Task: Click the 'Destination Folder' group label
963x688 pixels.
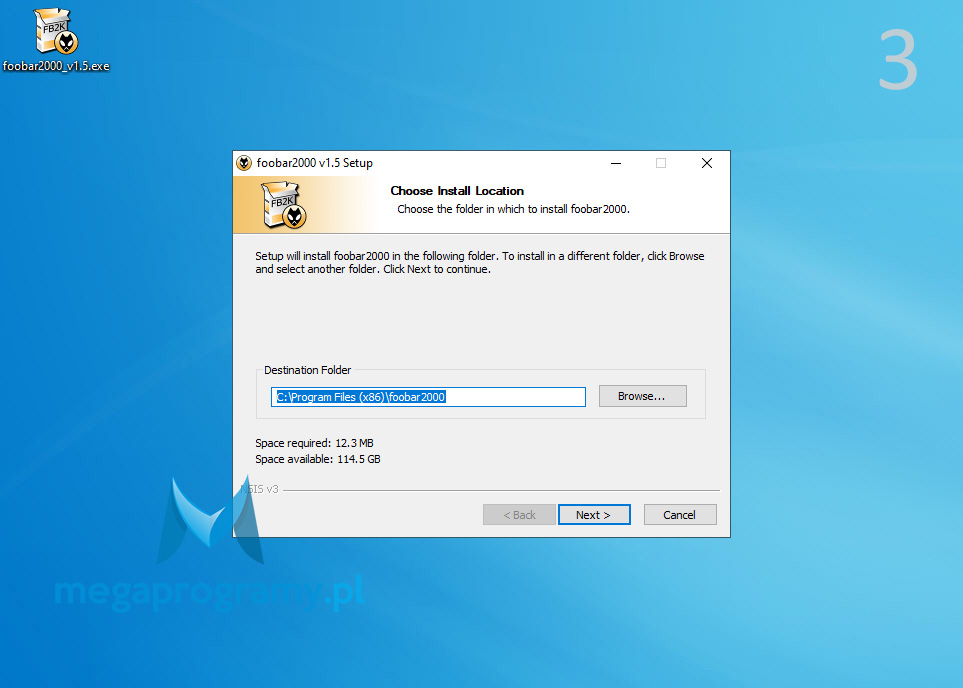Action: (x=308, y=370)
